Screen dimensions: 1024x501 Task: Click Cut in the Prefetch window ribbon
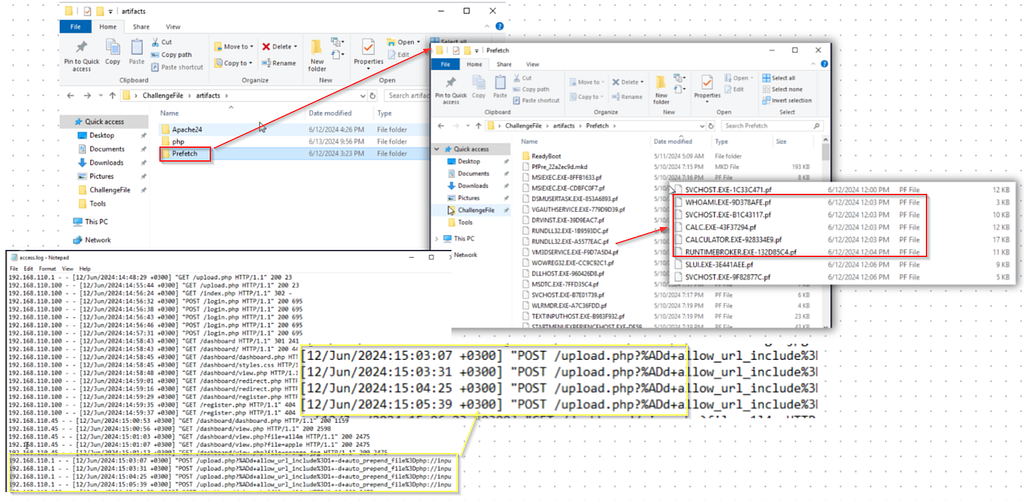521,78
